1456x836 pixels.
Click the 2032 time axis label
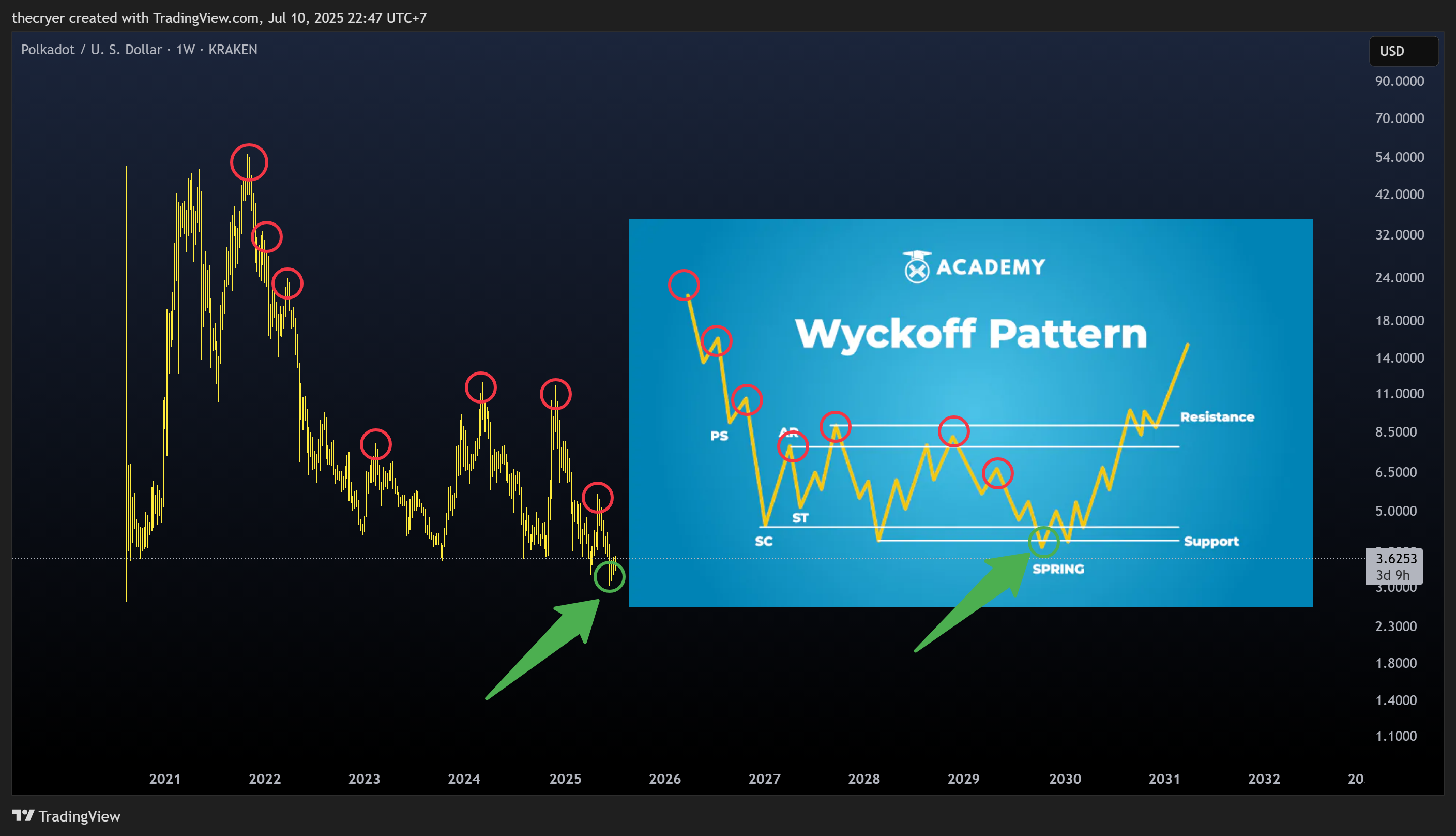pyautogui.click(x=1264, y=779)
